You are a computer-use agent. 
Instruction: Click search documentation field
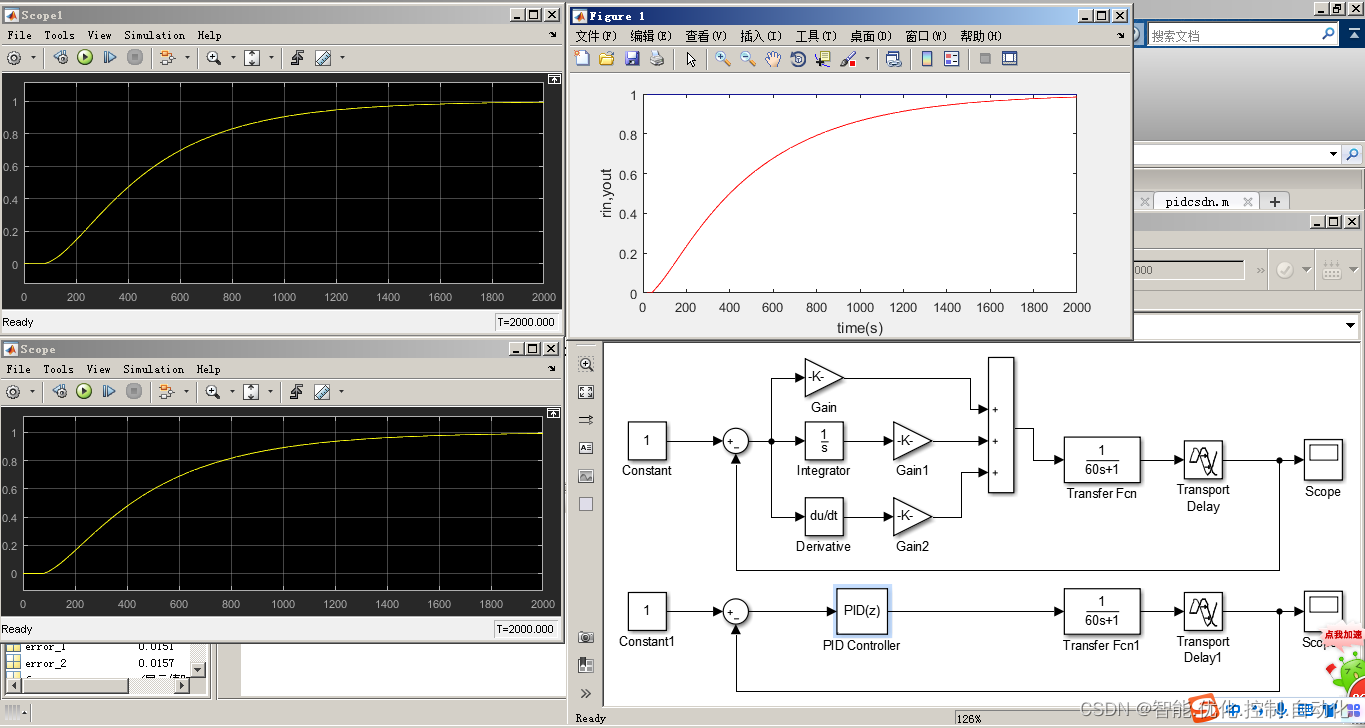click(1233, 35)
